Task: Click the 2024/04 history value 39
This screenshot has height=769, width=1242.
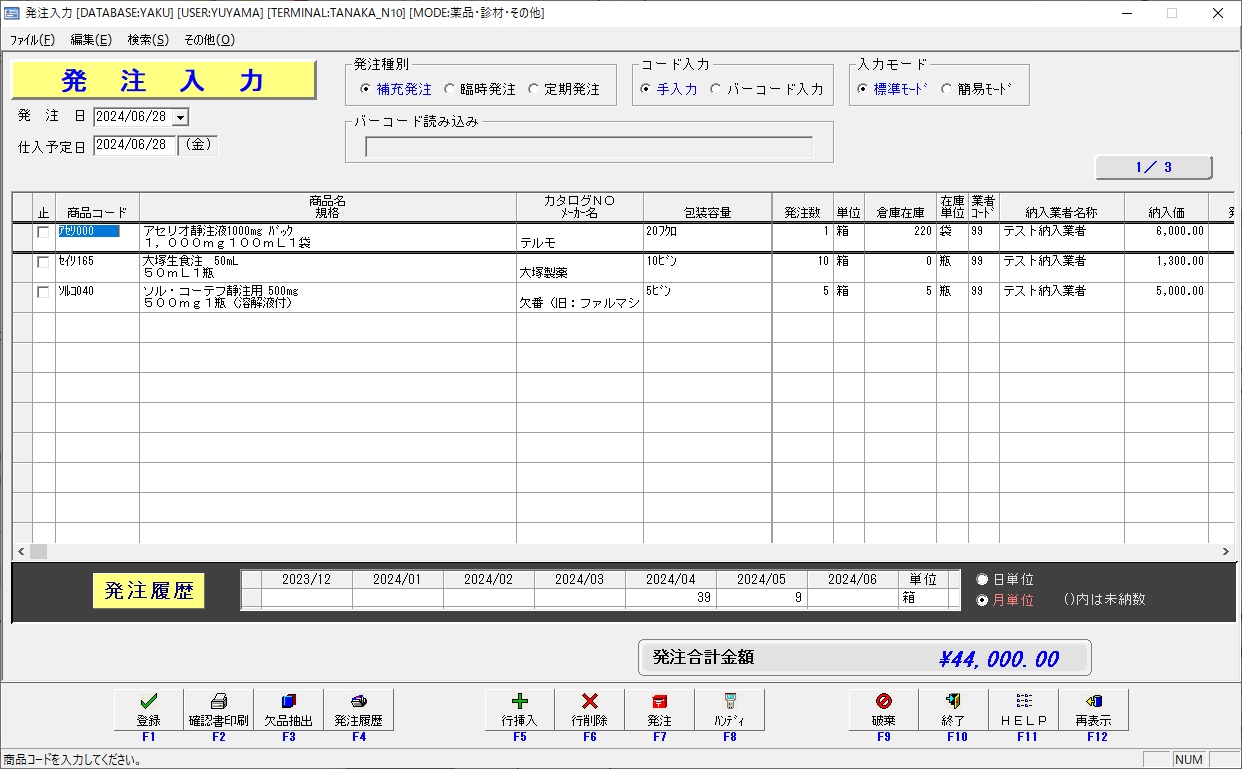Action: [x=670, y=599]
